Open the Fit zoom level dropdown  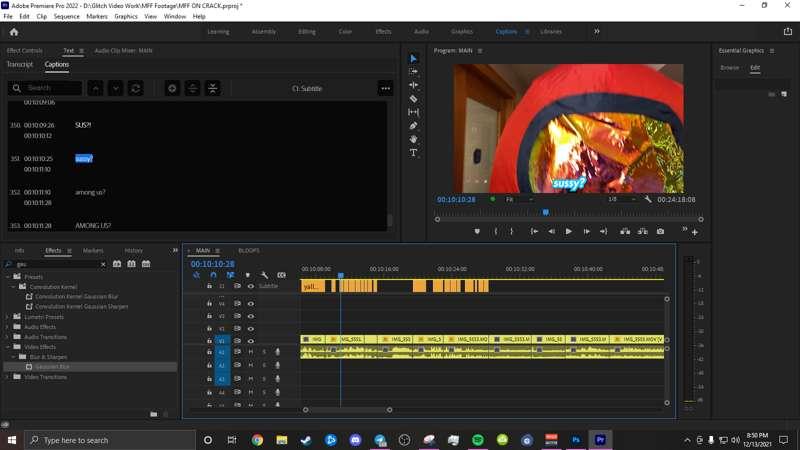[x=519, y=199]
